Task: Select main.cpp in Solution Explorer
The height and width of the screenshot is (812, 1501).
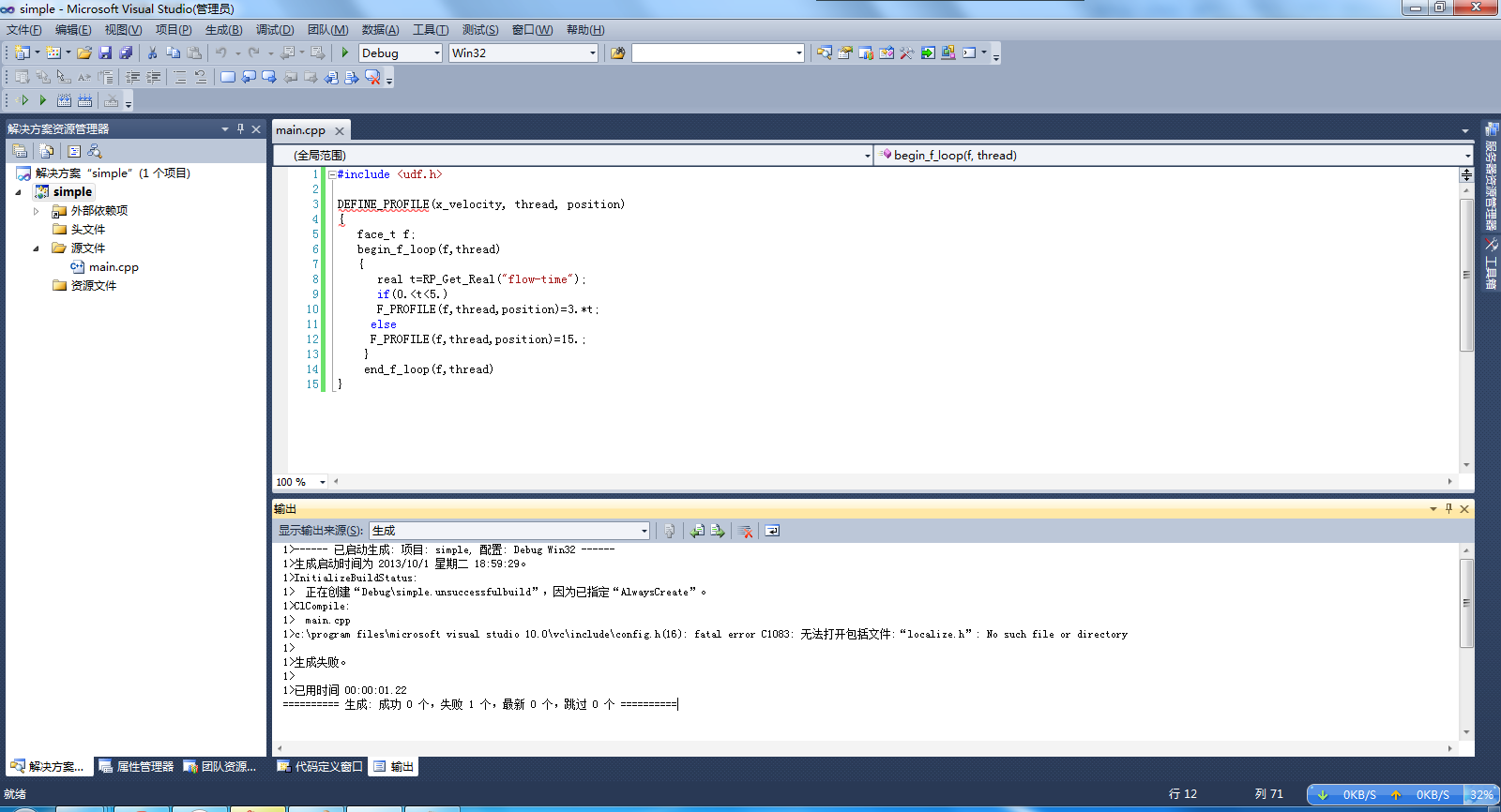Action: pos(114,267)
